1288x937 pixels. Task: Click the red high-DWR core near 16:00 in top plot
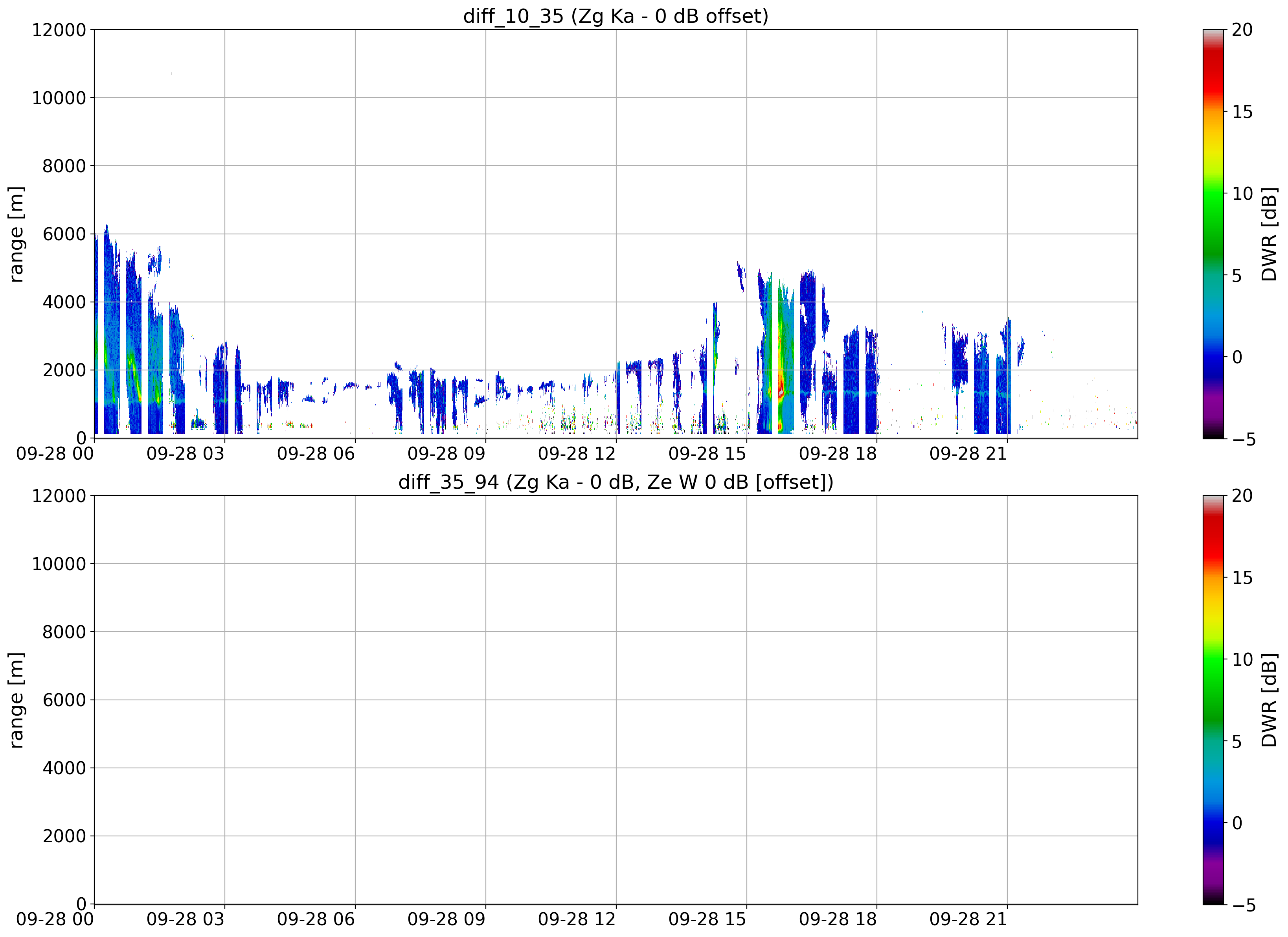781,392
